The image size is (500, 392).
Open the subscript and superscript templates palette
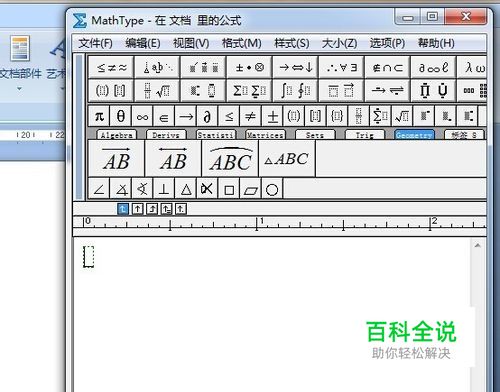203,90
